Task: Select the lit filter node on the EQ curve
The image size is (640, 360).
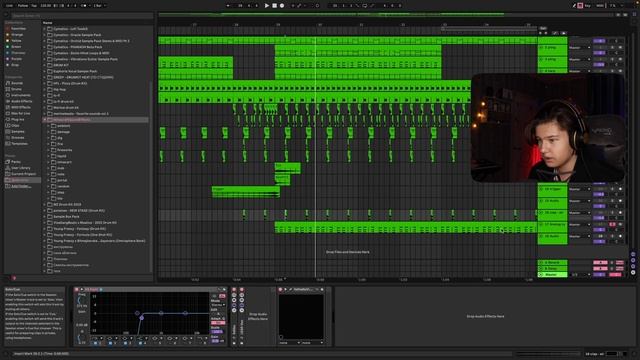Action: (x=142, y=318)
